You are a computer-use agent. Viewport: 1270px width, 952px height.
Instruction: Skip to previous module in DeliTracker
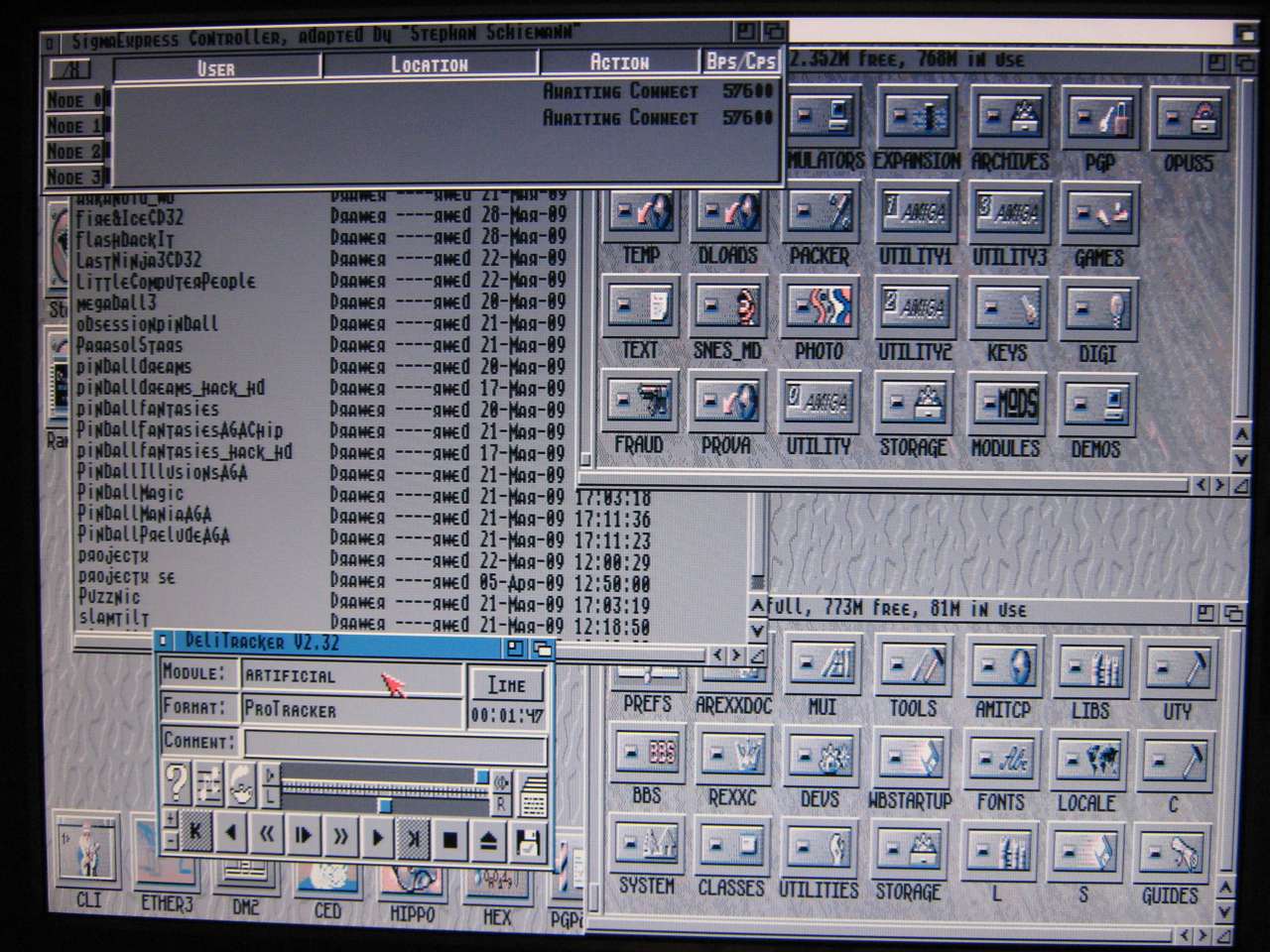(231, 834)
